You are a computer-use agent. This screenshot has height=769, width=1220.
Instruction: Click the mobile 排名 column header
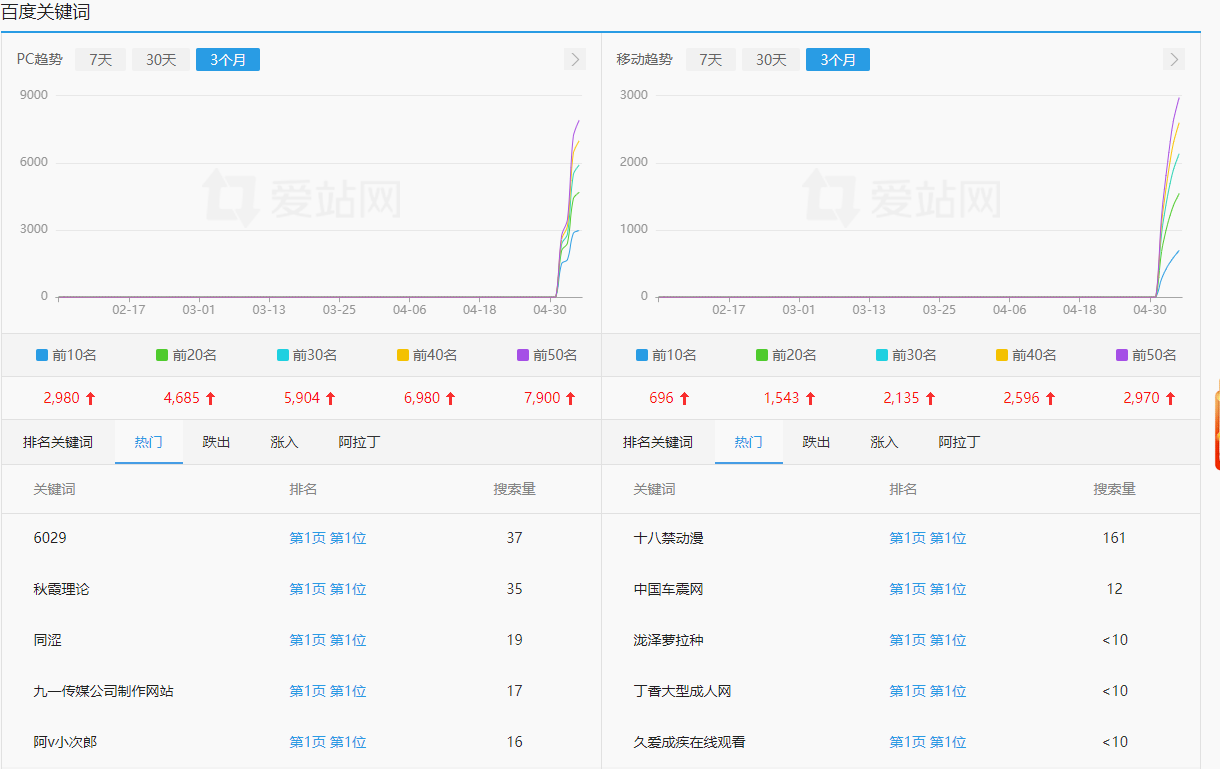point(903,489)
